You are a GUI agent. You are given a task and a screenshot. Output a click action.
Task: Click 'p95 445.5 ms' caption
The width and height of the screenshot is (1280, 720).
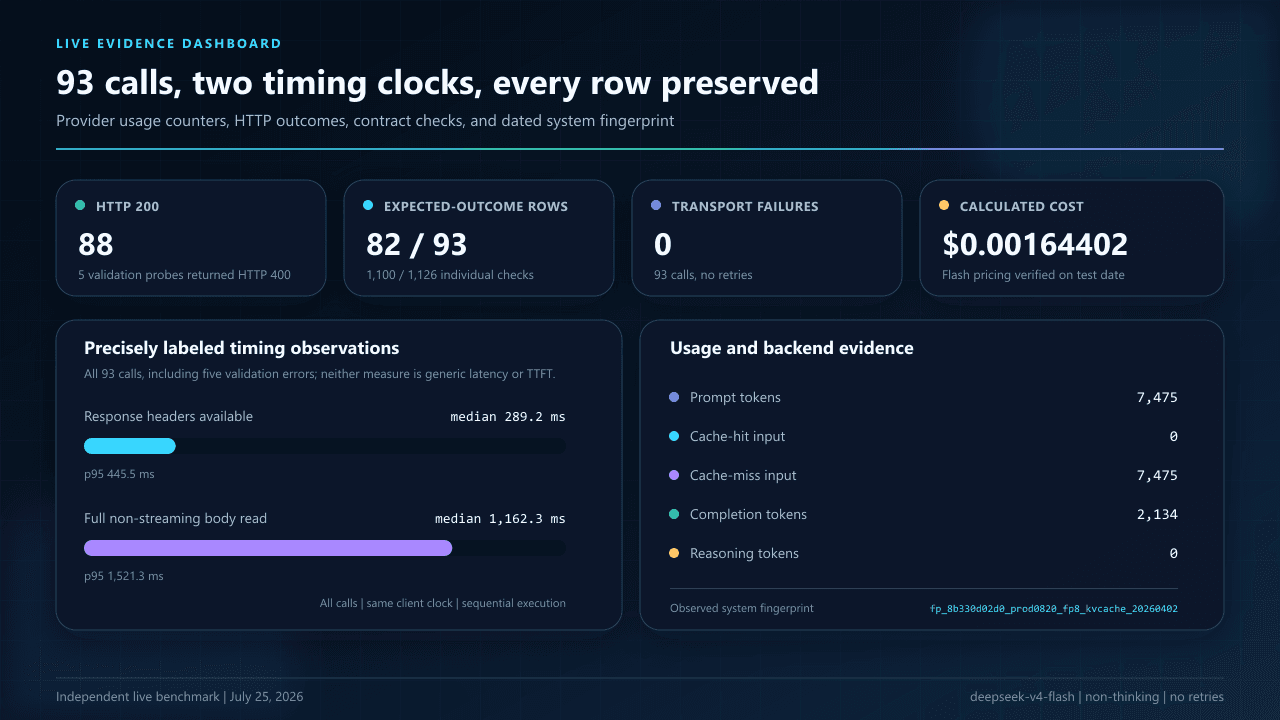[x=119, y=474]
